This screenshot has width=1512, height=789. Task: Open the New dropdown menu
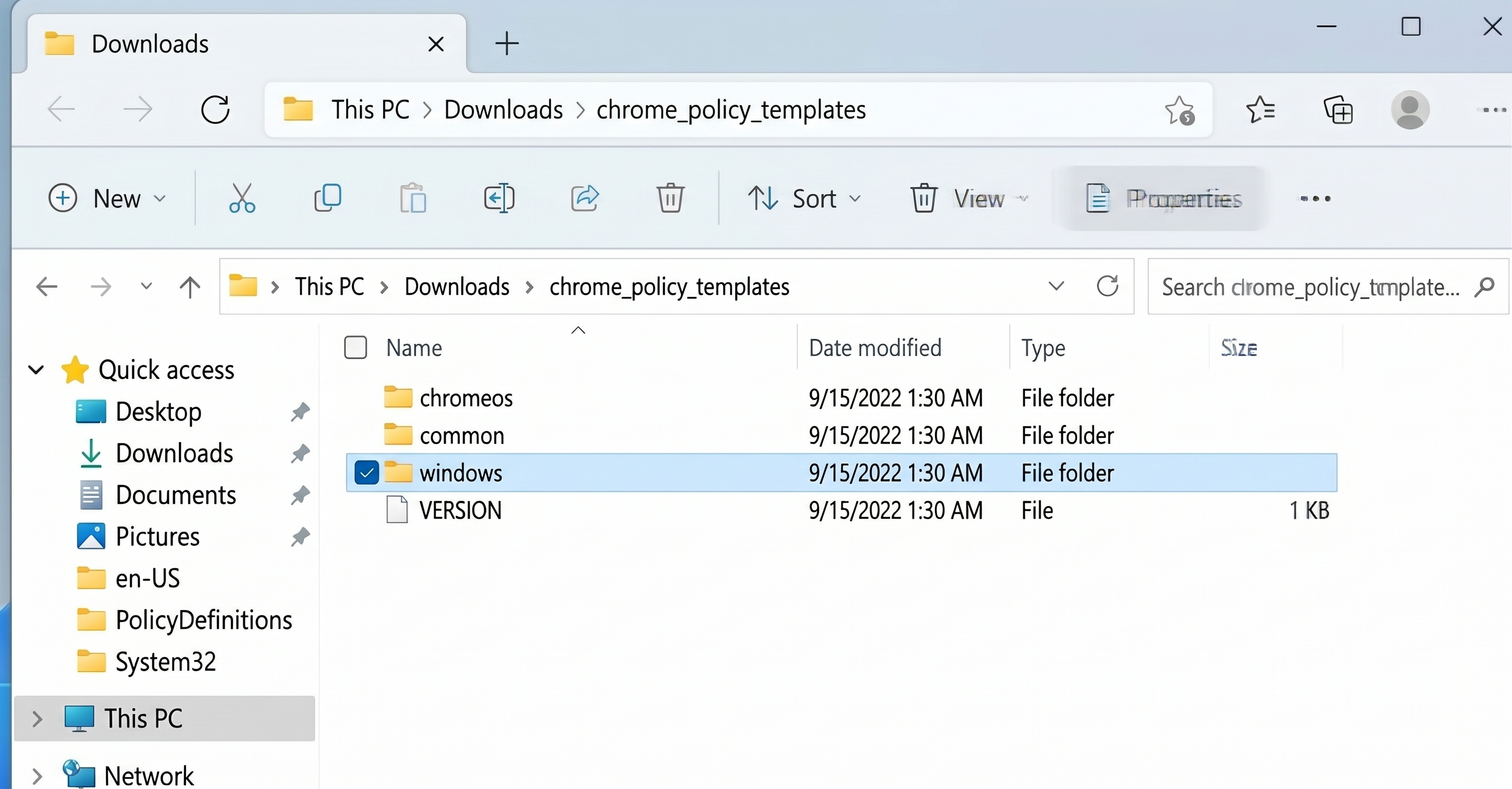click(107, 198)
